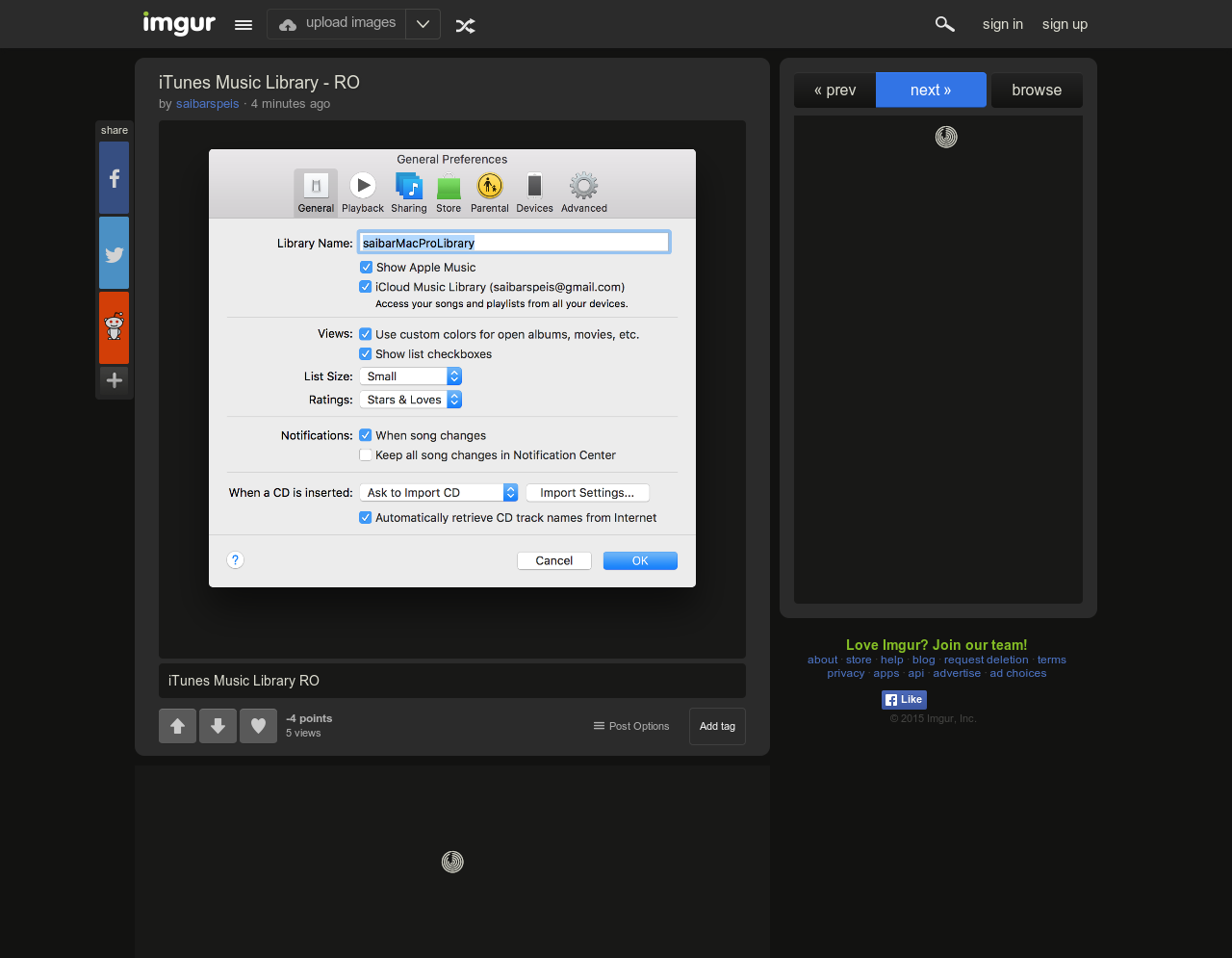Go to the next post

[931, 90]
